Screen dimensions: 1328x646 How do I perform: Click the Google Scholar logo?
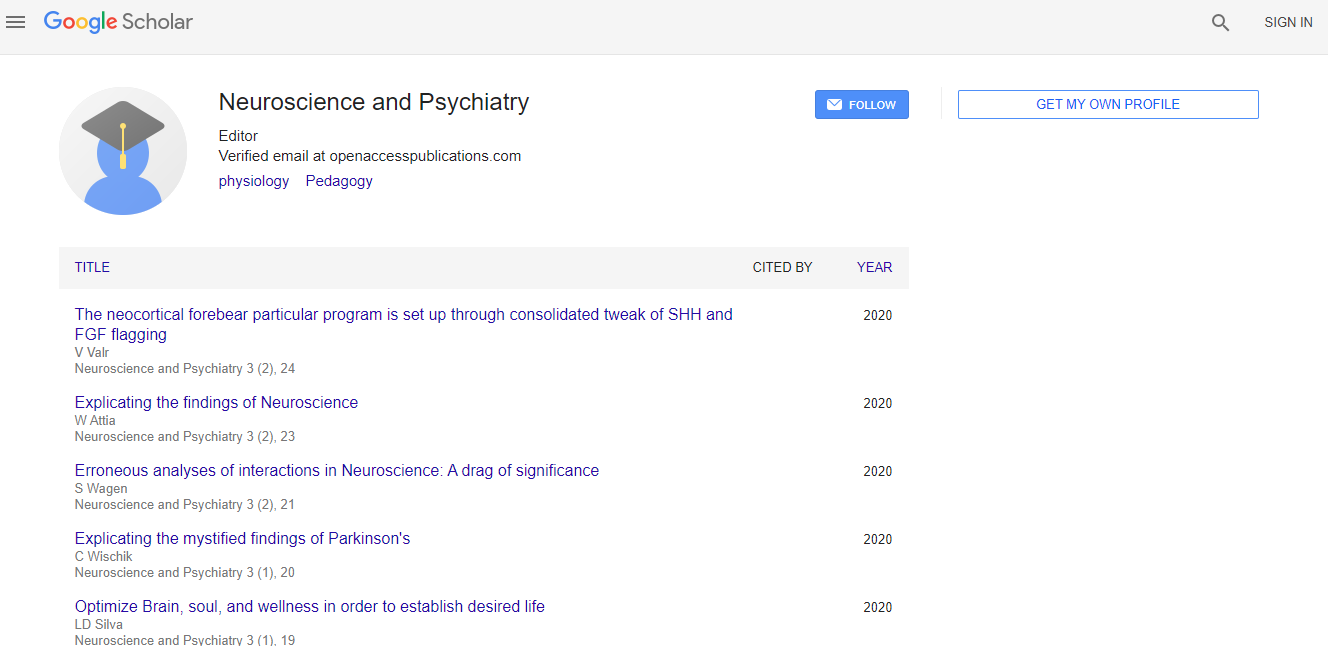click(x=118, y=22)
